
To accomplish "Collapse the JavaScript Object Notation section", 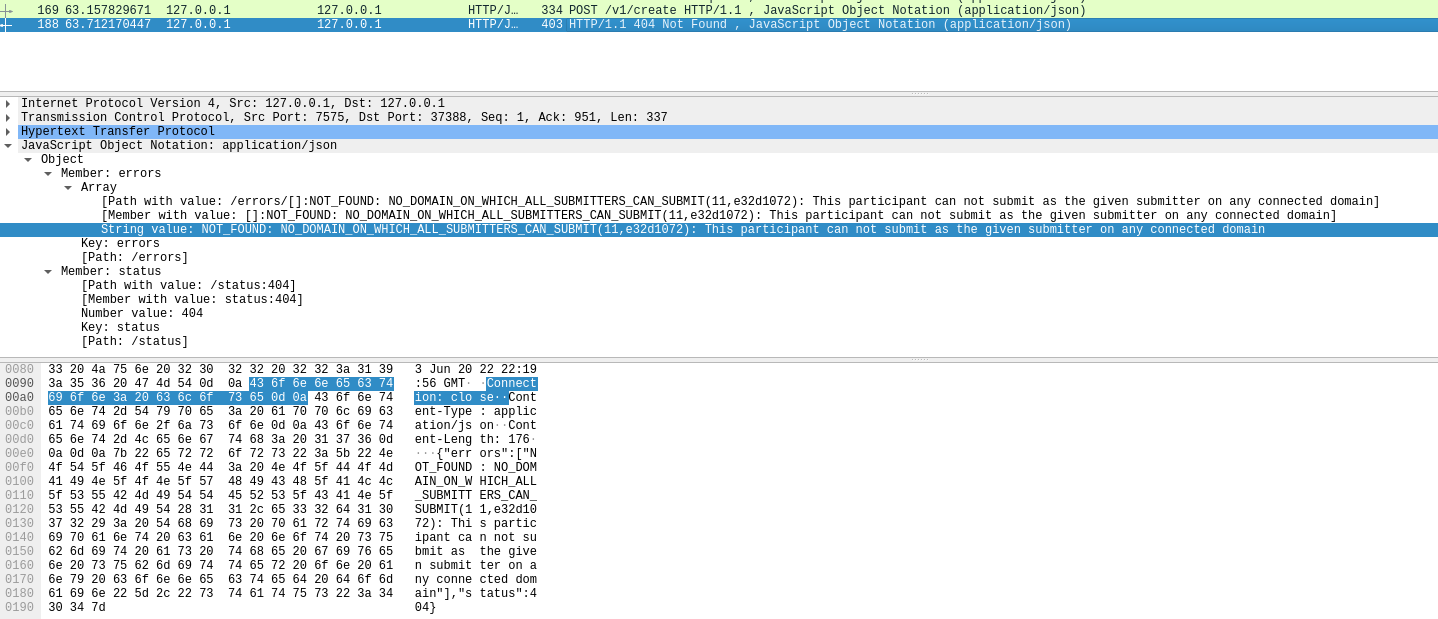I will (8, 146).
